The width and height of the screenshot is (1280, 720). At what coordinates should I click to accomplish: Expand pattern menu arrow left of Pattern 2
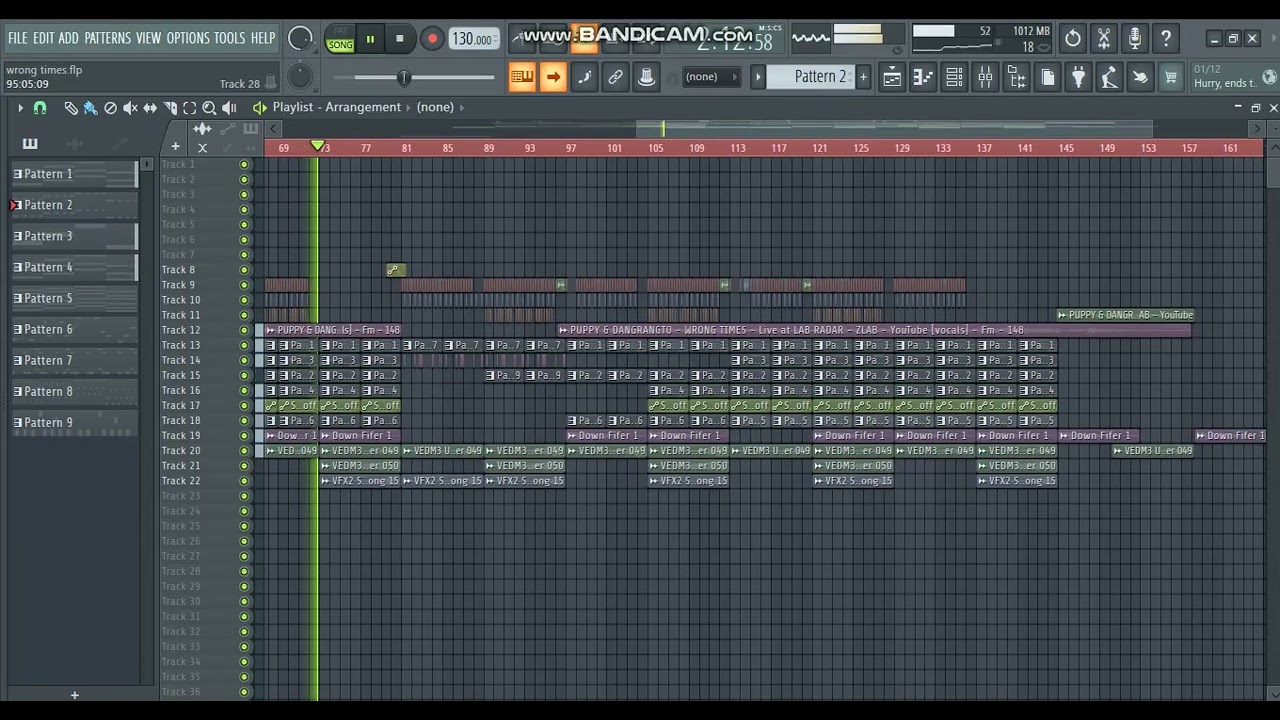point(758,77)
